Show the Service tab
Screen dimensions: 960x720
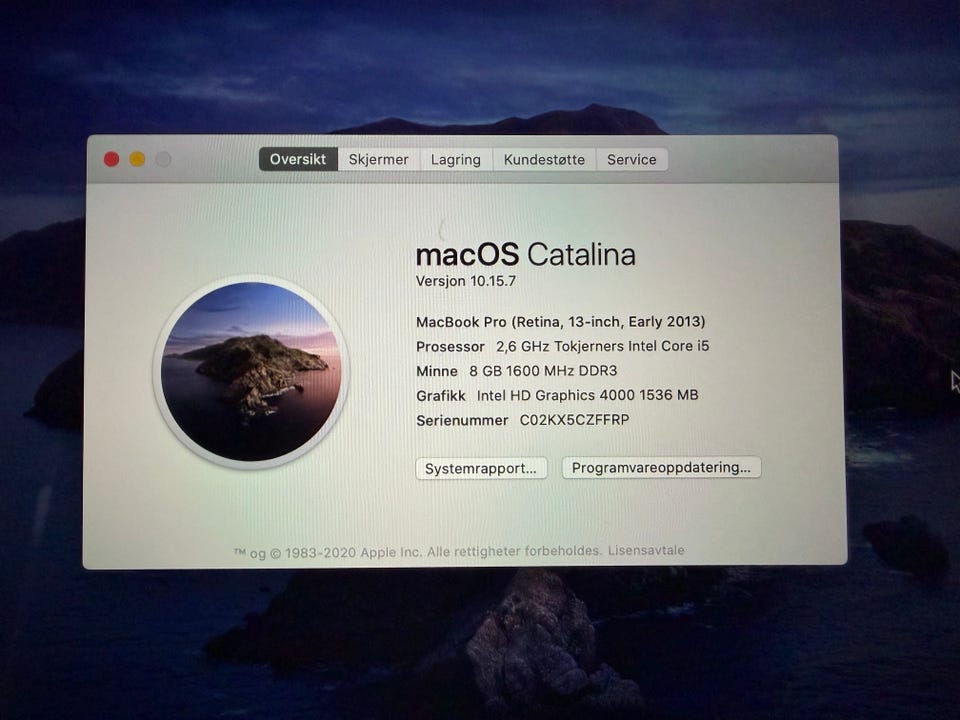[631, 159]
